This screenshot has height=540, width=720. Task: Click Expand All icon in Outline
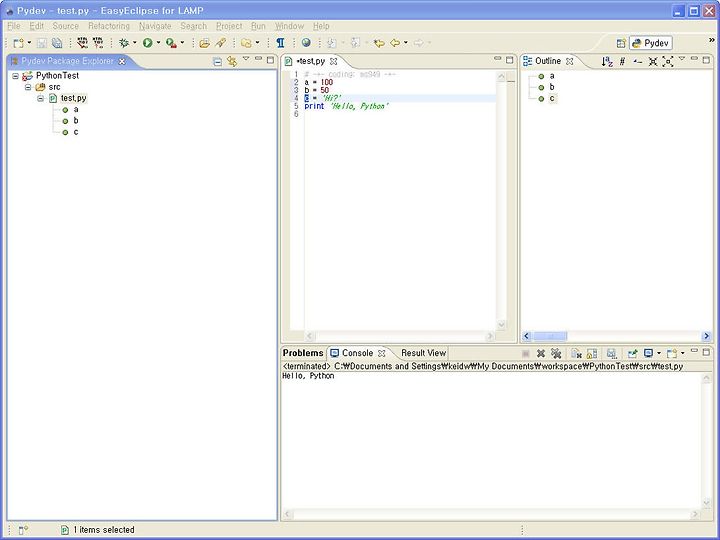[668, 61]
